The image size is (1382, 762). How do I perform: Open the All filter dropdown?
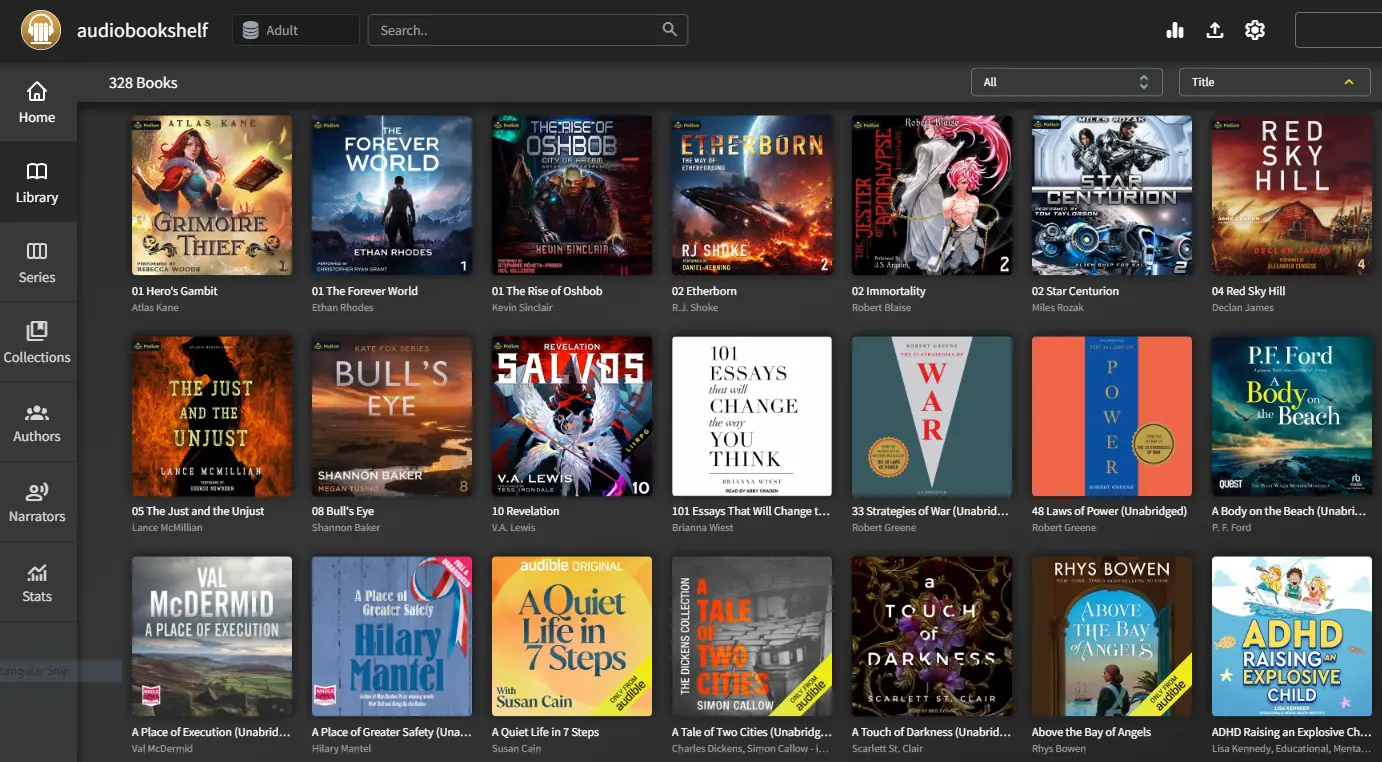click(1066, 82)
